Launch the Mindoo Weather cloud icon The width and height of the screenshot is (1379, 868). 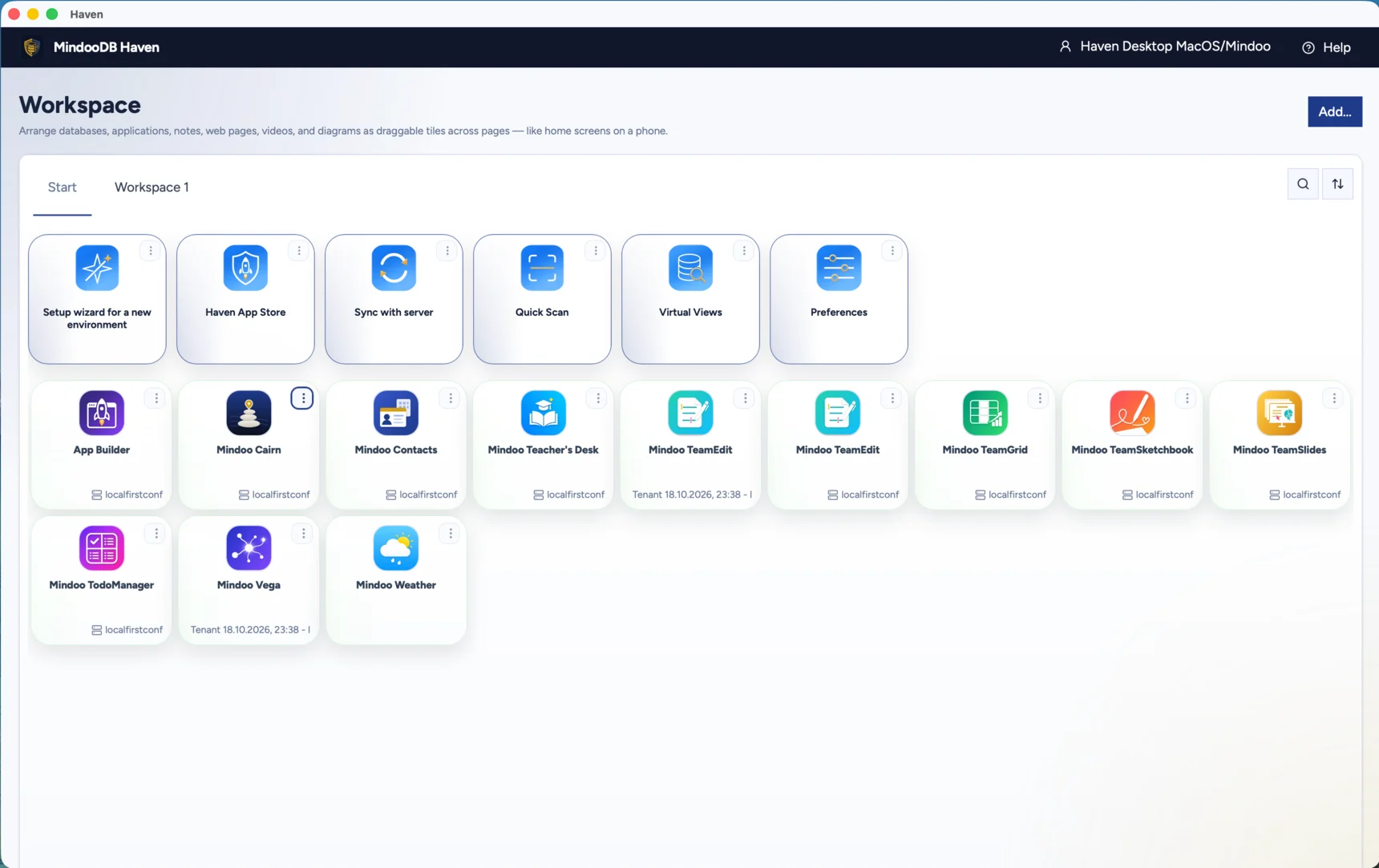click(396, 548)
